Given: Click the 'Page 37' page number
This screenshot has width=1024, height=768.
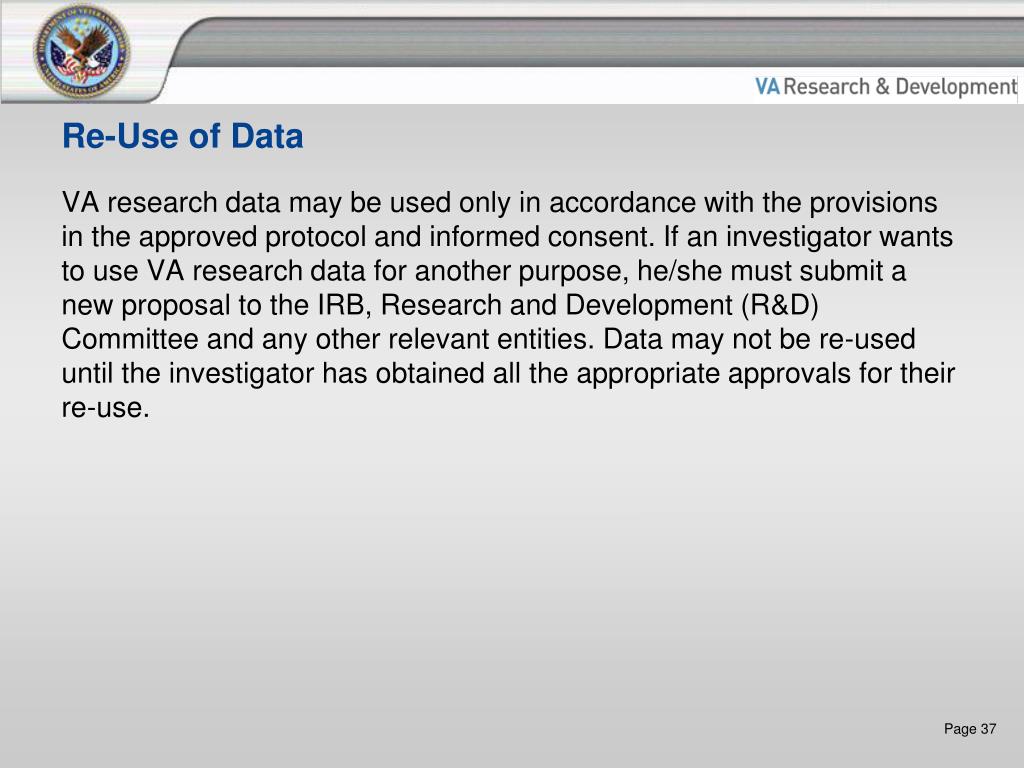Looking at the screenshot, I should click(970, 729).
